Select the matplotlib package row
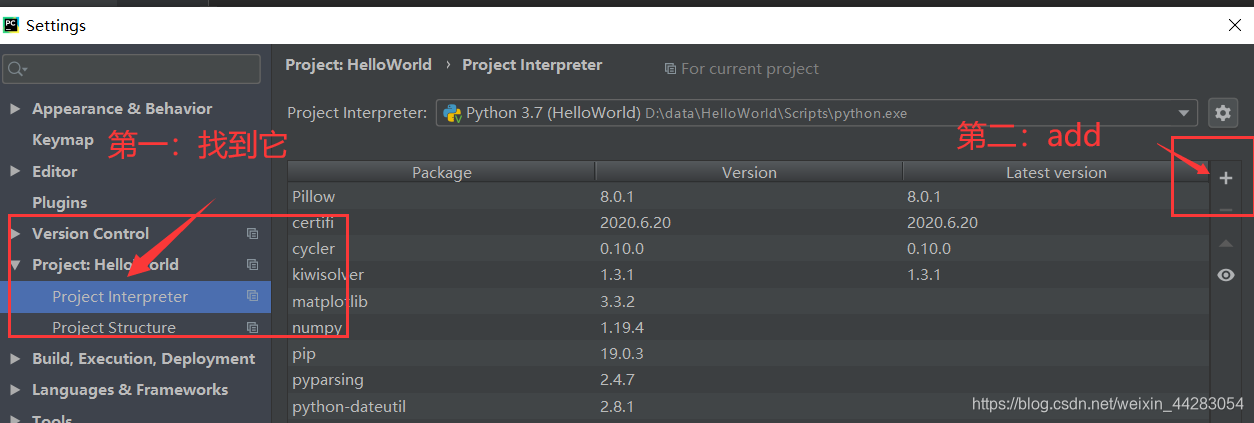Viewport: 1254px width, 423px height. tap(748, 301)
